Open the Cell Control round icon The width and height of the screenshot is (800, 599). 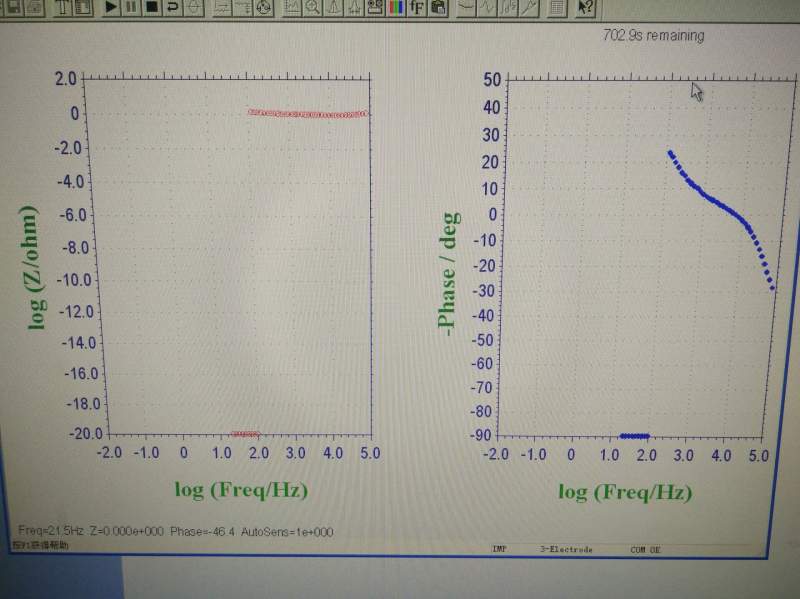(264, 7)
